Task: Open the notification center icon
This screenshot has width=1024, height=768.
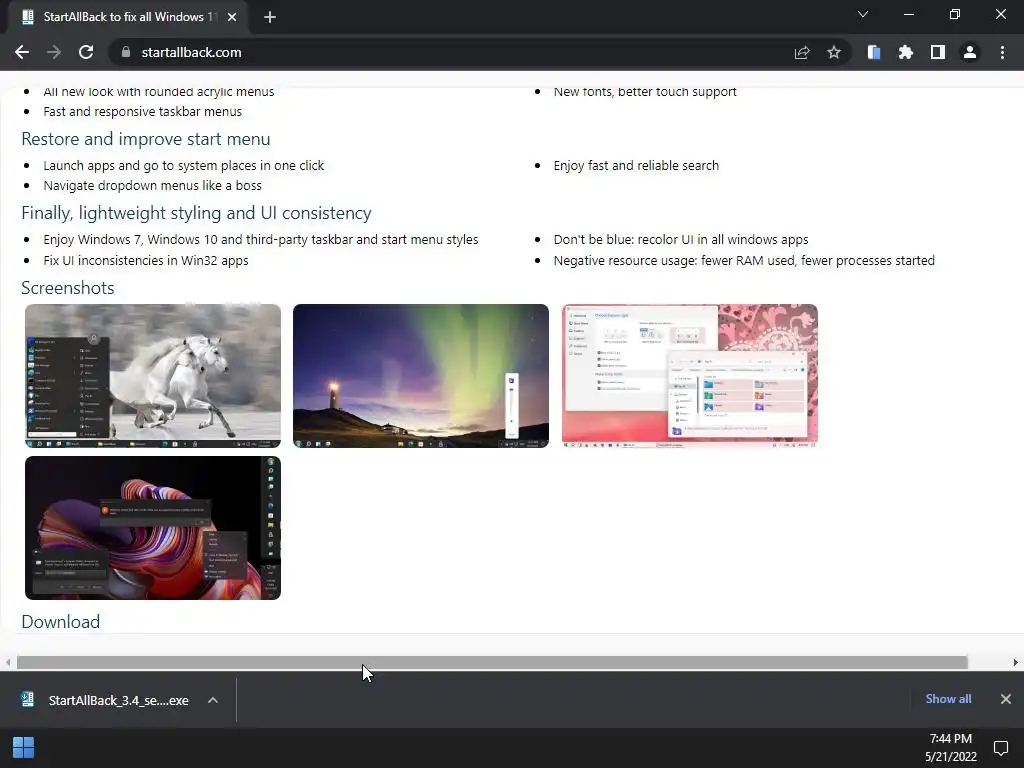Action: coord(1001,748)
